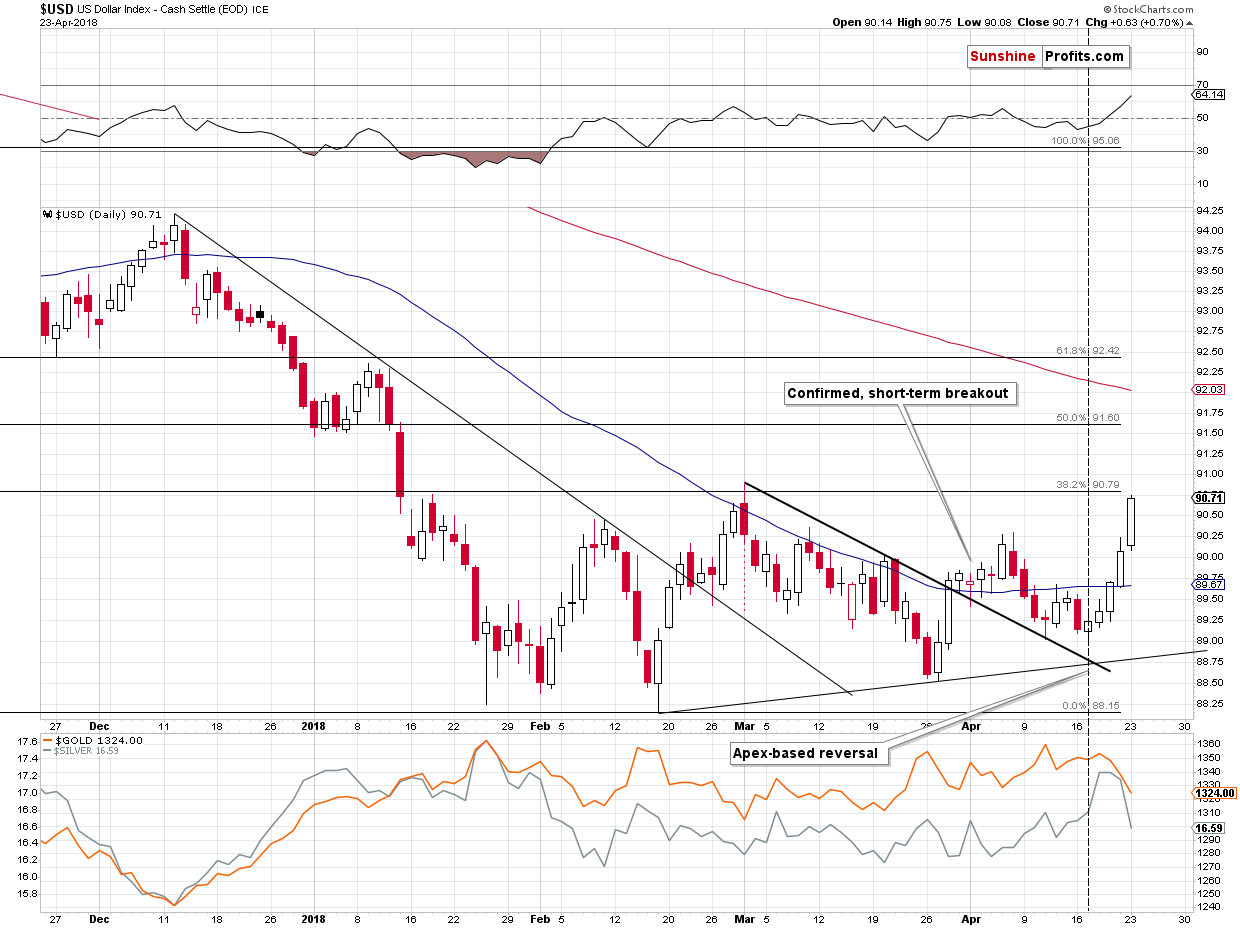The width and height of the screenshot is (1240, 928).
Task: Click the 61.8%: 92.42 Fibonacci label
Action: (x=1086, y=351)
